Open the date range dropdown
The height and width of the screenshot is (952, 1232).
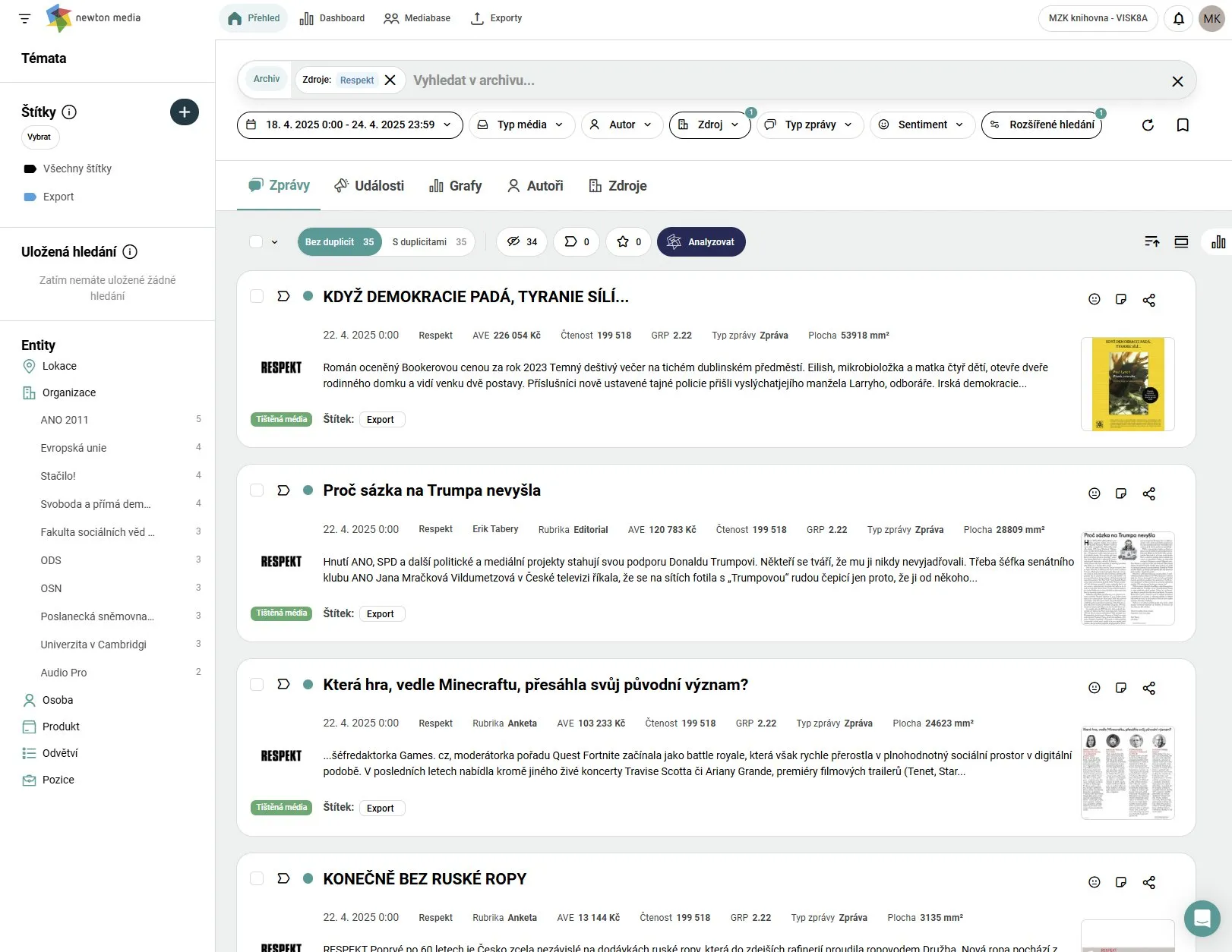tap(350, 125)
